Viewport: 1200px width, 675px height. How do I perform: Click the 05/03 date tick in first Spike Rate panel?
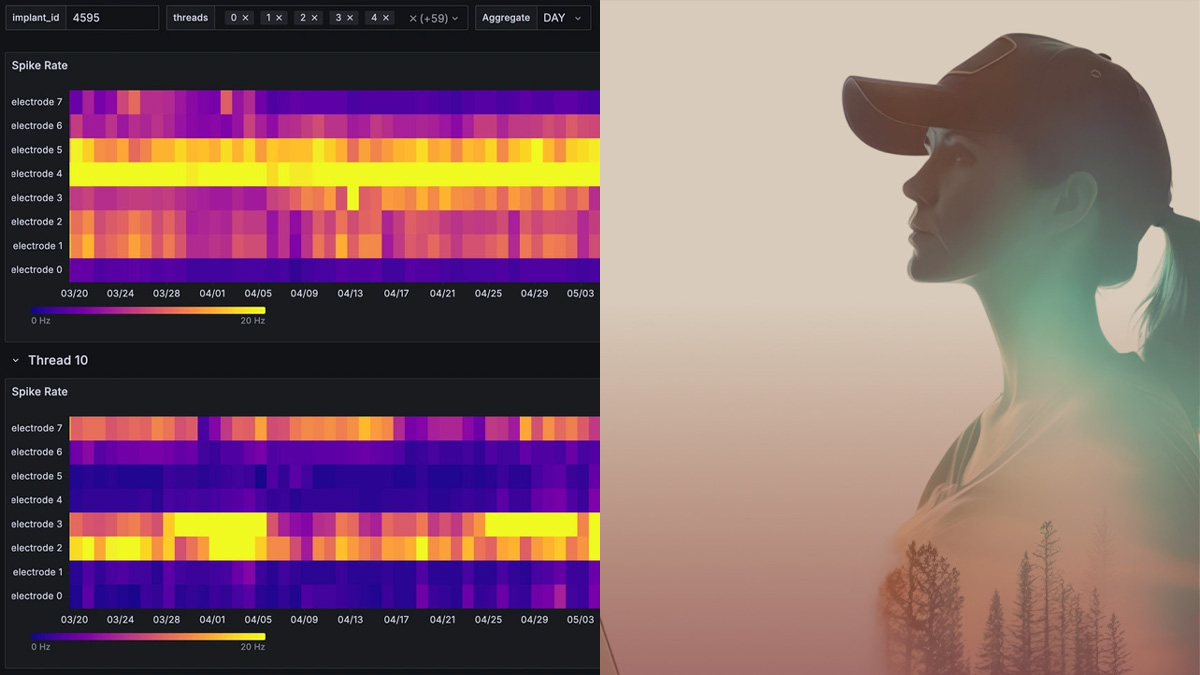coord(580,294)
